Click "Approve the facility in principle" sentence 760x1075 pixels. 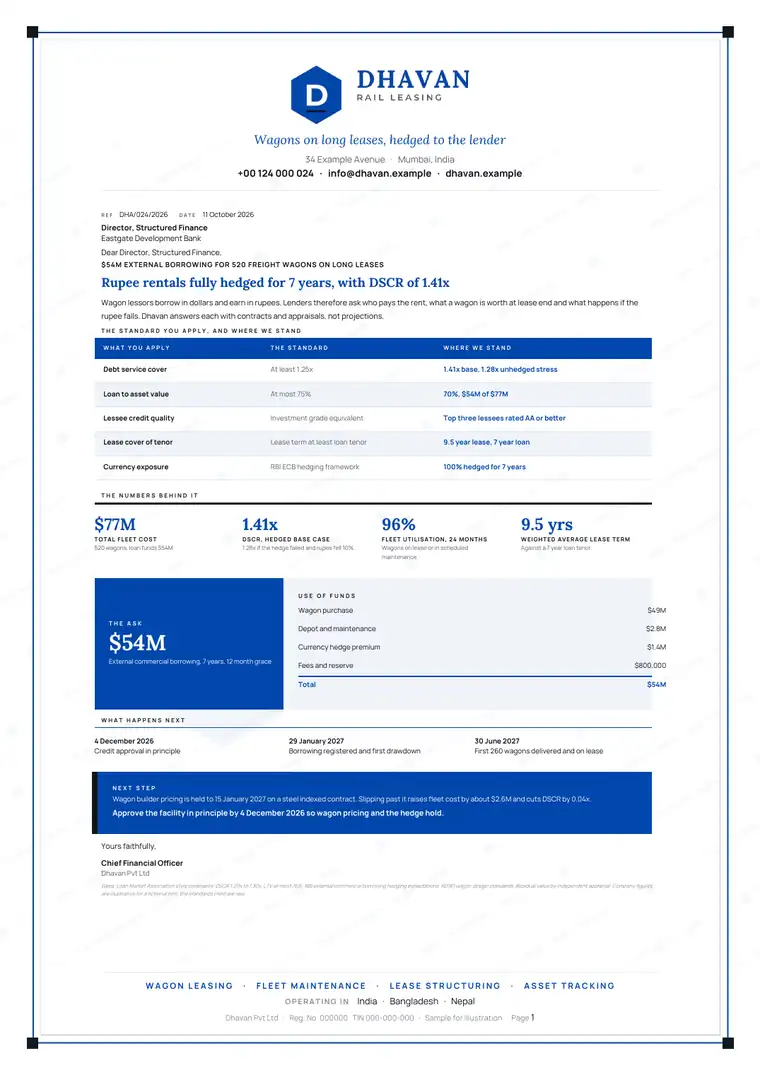pos(278,813)
